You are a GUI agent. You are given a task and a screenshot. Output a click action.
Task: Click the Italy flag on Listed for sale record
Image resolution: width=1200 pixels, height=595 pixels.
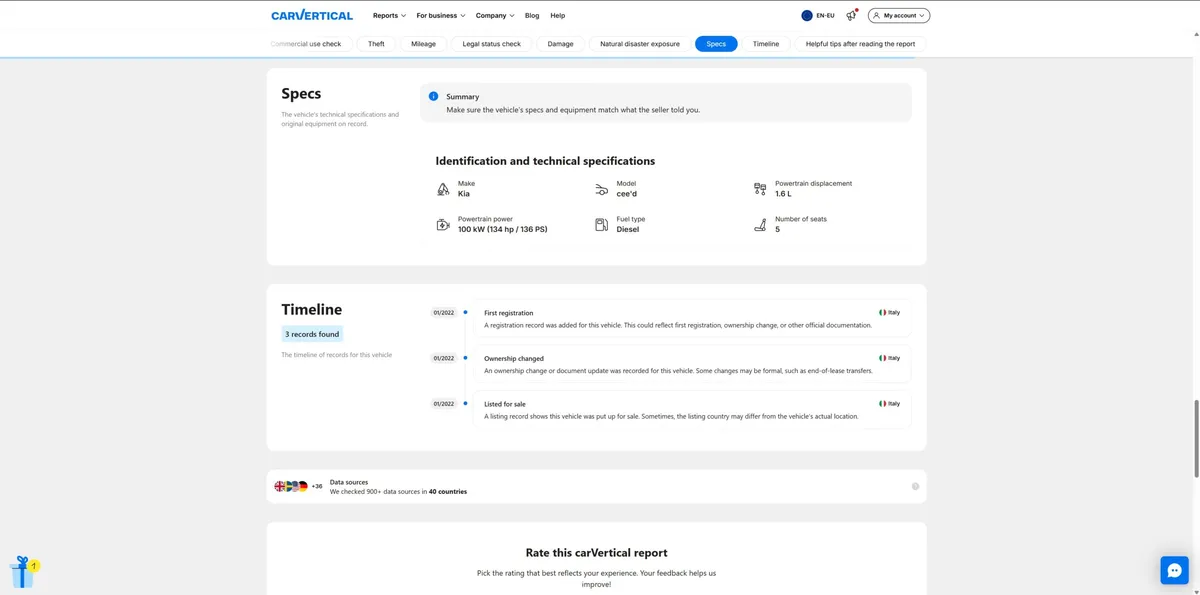click(x=883, y=404)
